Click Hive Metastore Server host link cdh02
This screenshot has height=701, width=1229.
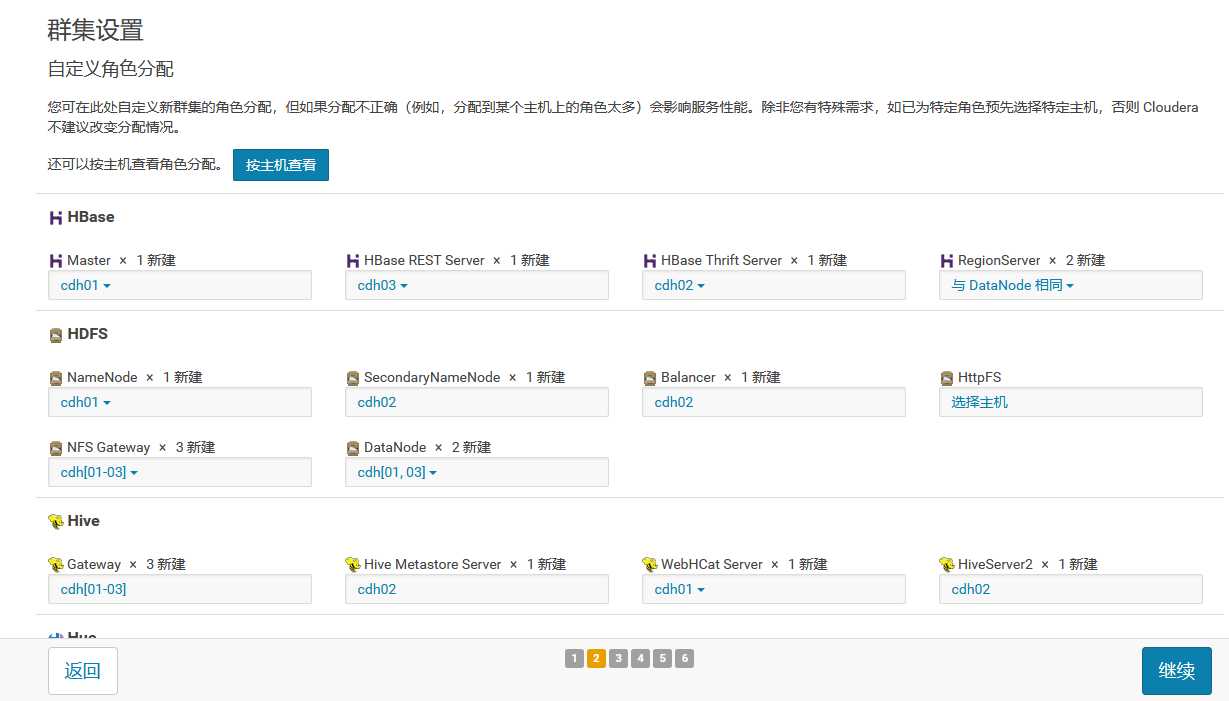[x=377, y=589]
